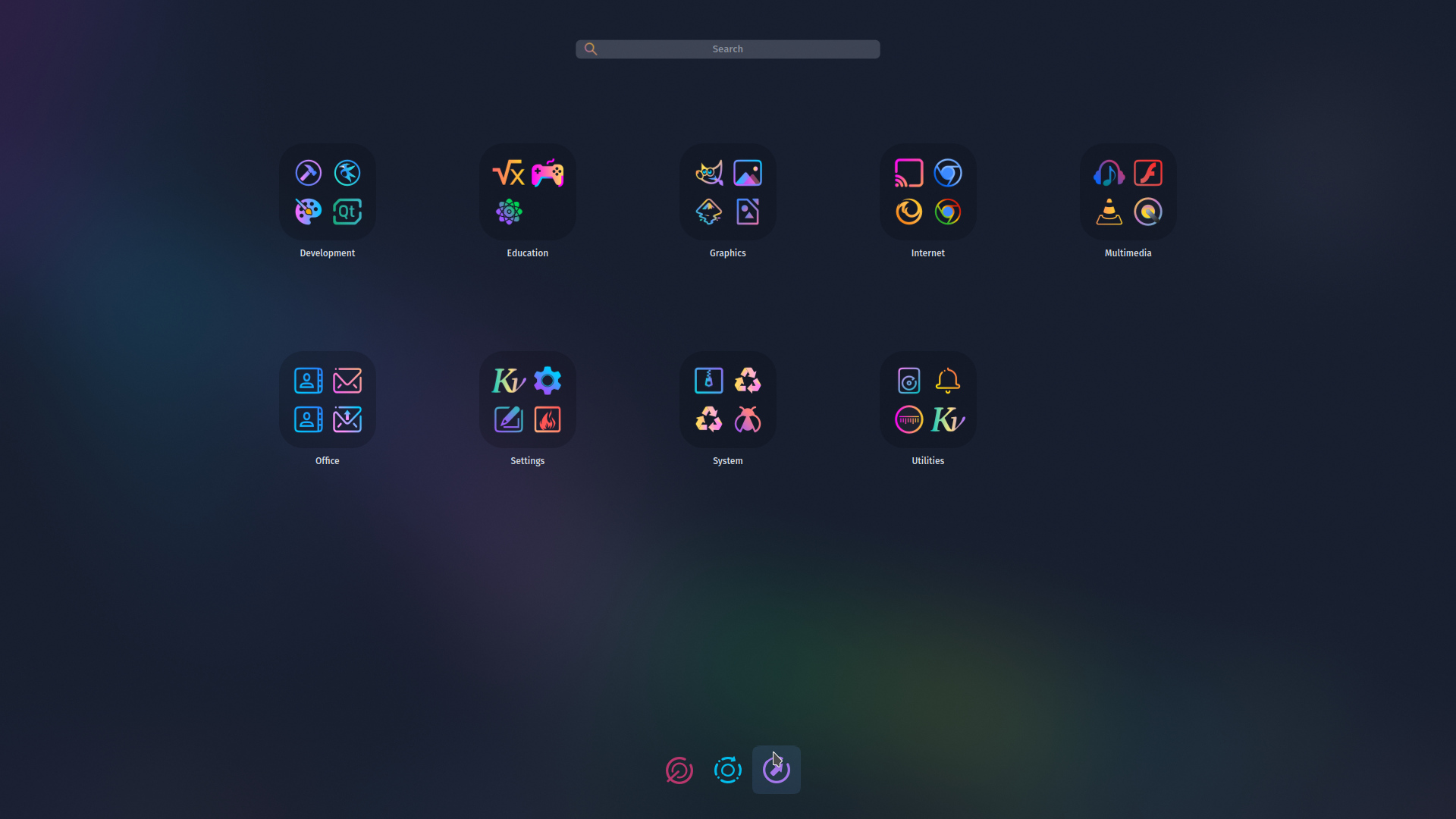Screen dimensions: 1456x819
Task: Select the game controller icon in Education
Action: coord(548,173)
